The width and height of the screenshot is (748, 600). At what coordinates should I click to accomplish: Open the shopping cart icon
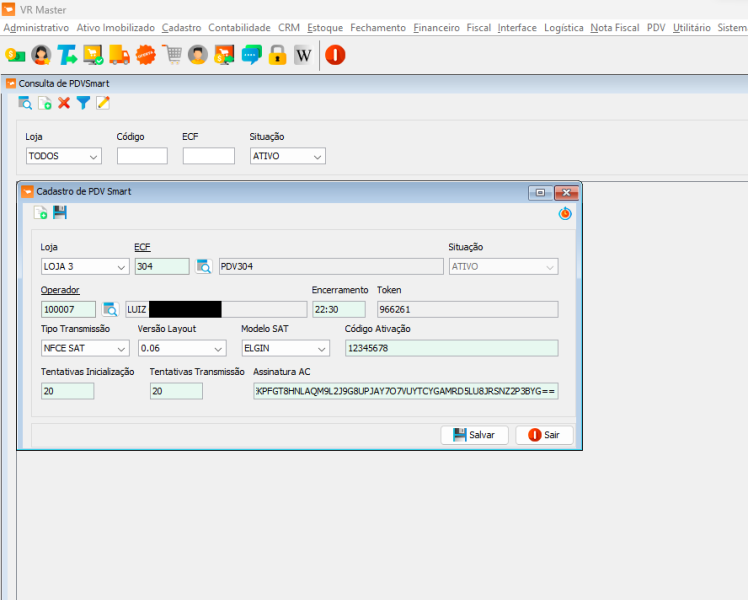[172, 55]
